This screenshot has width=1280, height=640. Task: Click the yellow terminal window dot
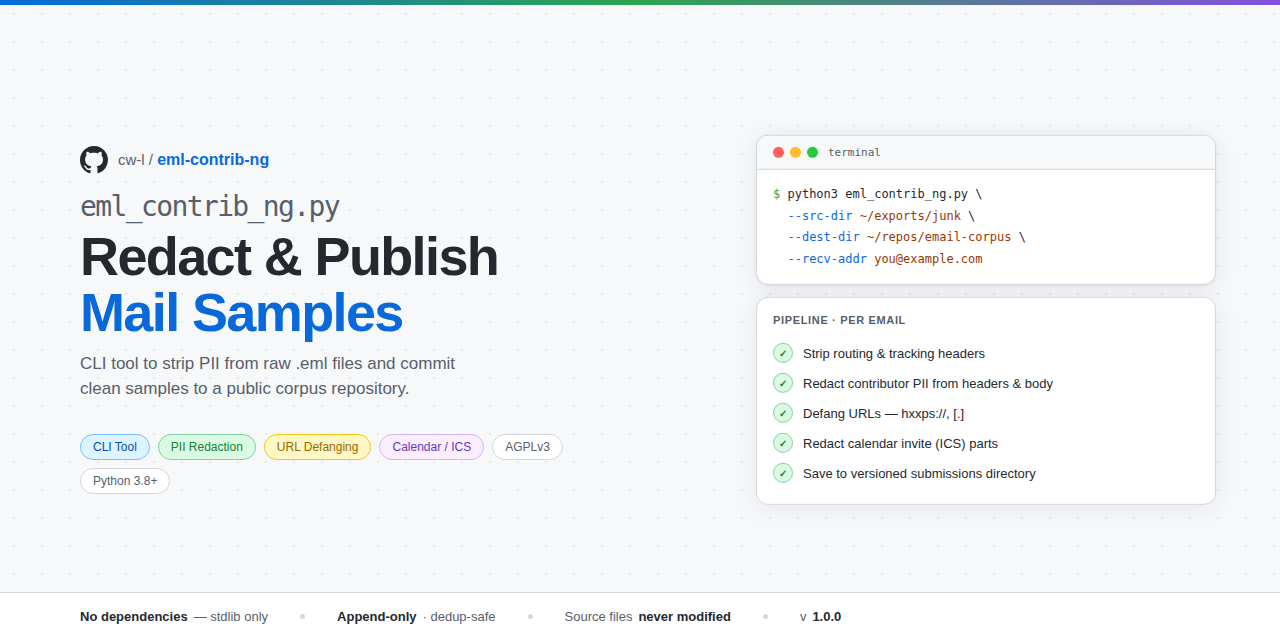point(796,153)
